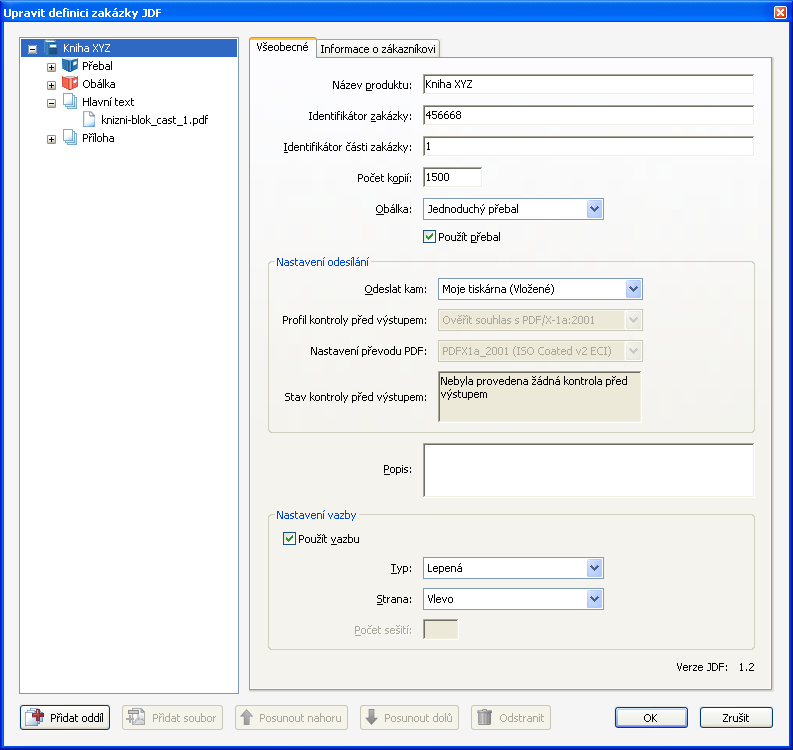Cancel with the Zrušit button
This screenshot has width=793, height=750.
736,717
